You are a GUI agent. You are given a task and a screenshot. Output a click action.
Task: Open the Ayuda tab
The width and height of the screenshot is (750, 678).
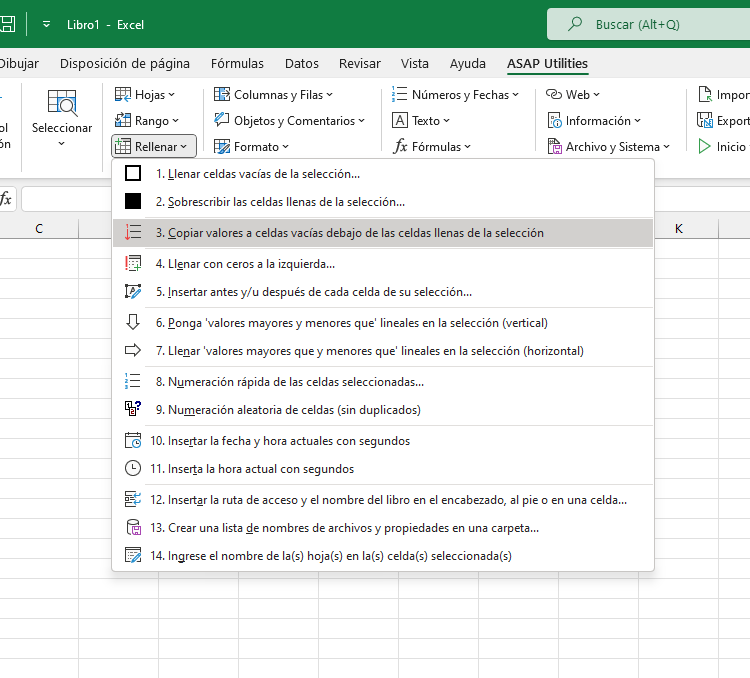coord(467,64)
